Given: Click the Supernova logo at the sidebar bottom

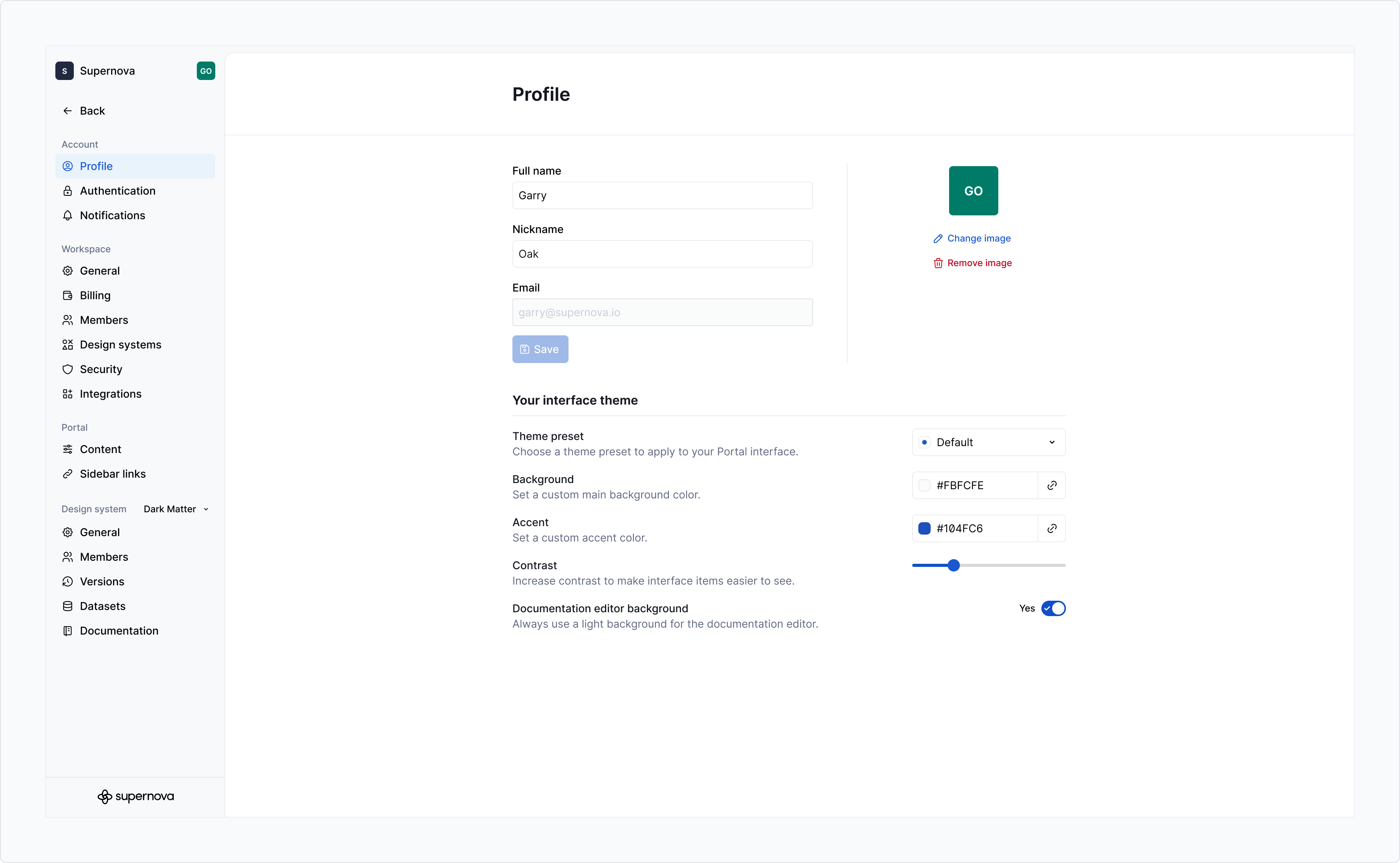Looking at the screenshot, I should click(x=135, y=796).
